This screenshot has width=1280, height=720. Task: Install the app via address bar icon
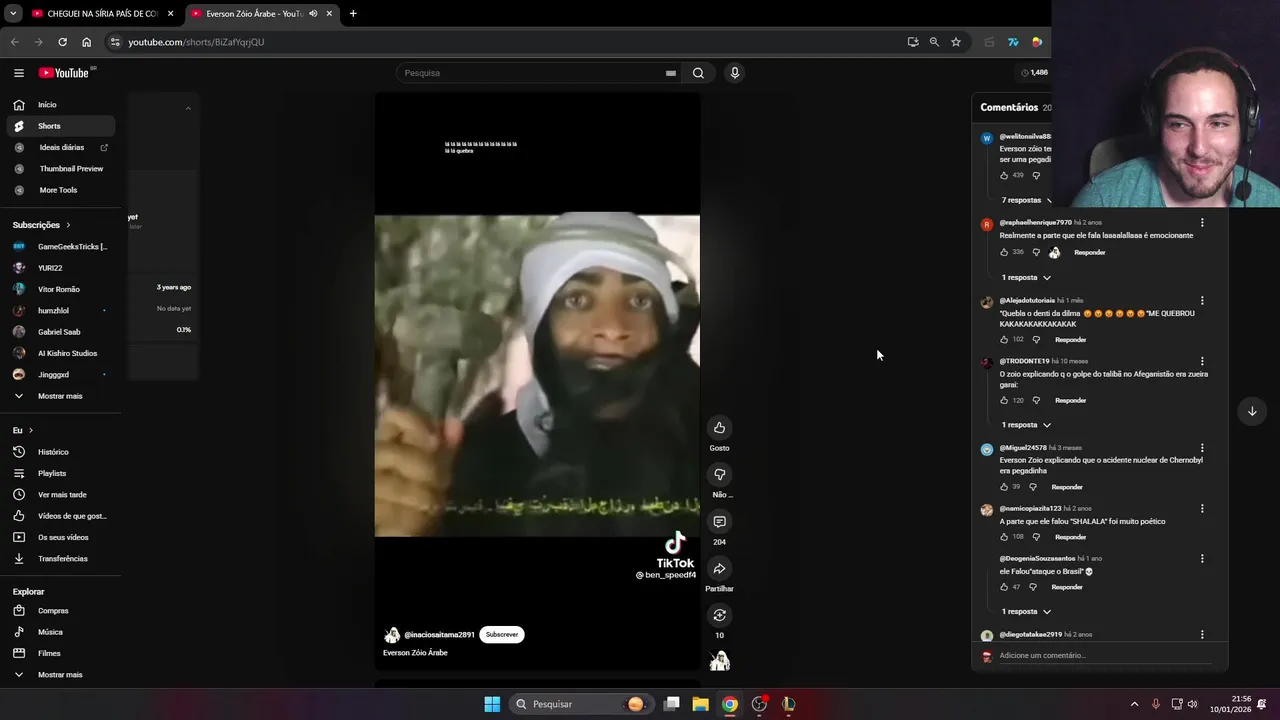click(912, 42)
